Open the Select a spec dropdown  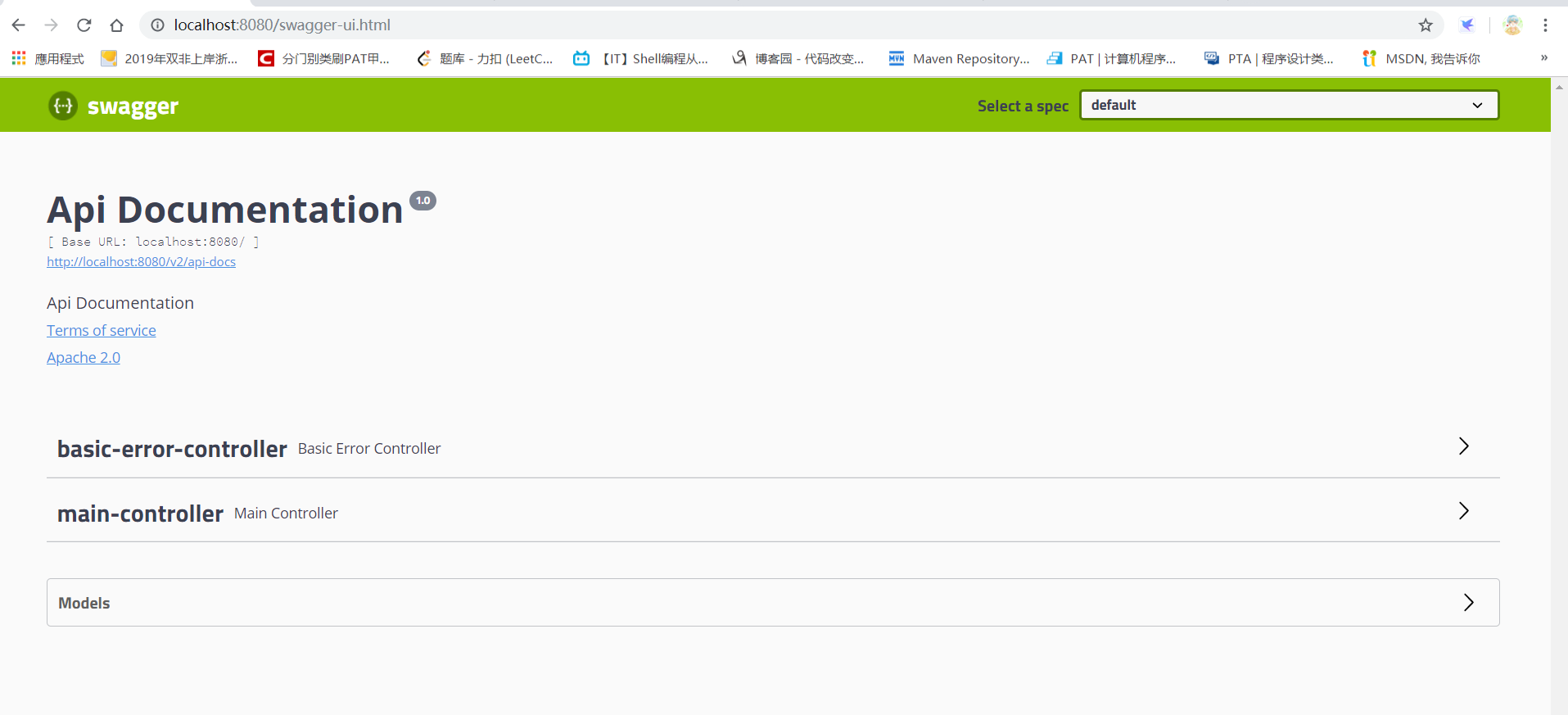tap(1289, 105)
